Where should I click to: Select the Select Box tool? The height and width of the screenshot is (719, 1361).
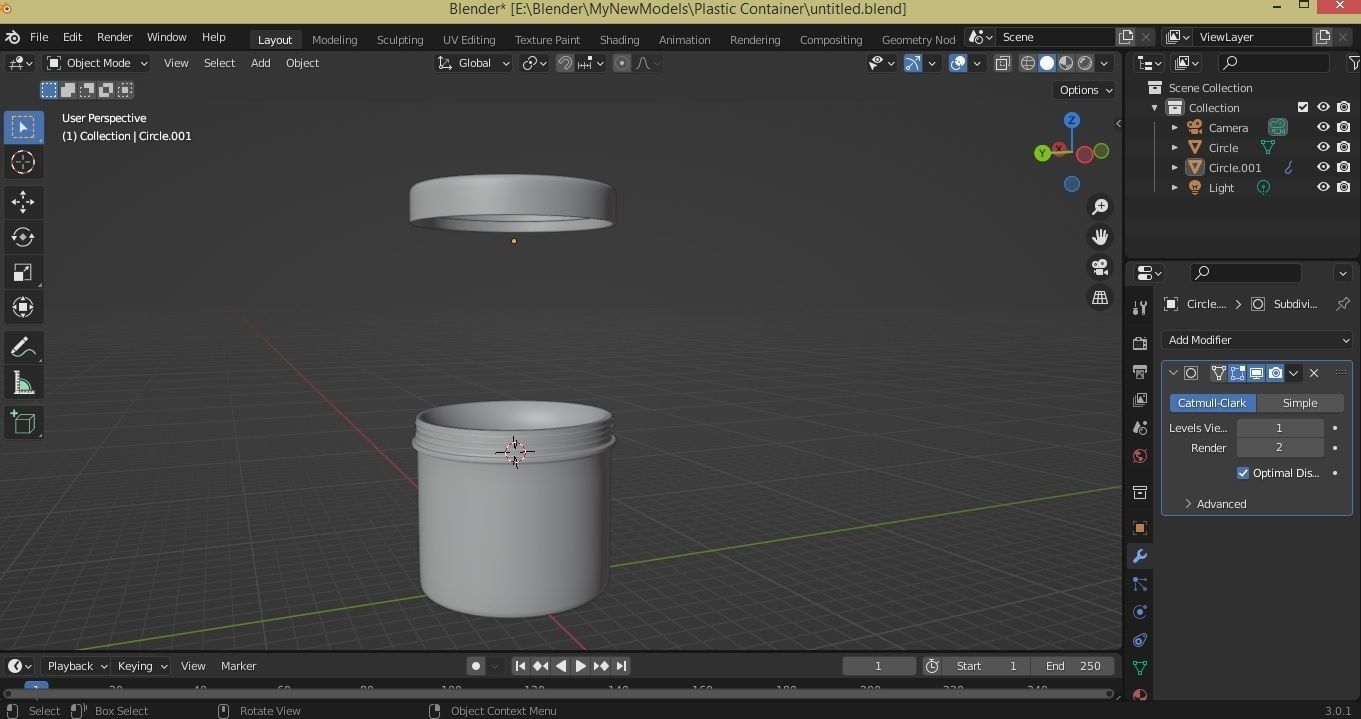pyautogui.click(x=23, y=127)
